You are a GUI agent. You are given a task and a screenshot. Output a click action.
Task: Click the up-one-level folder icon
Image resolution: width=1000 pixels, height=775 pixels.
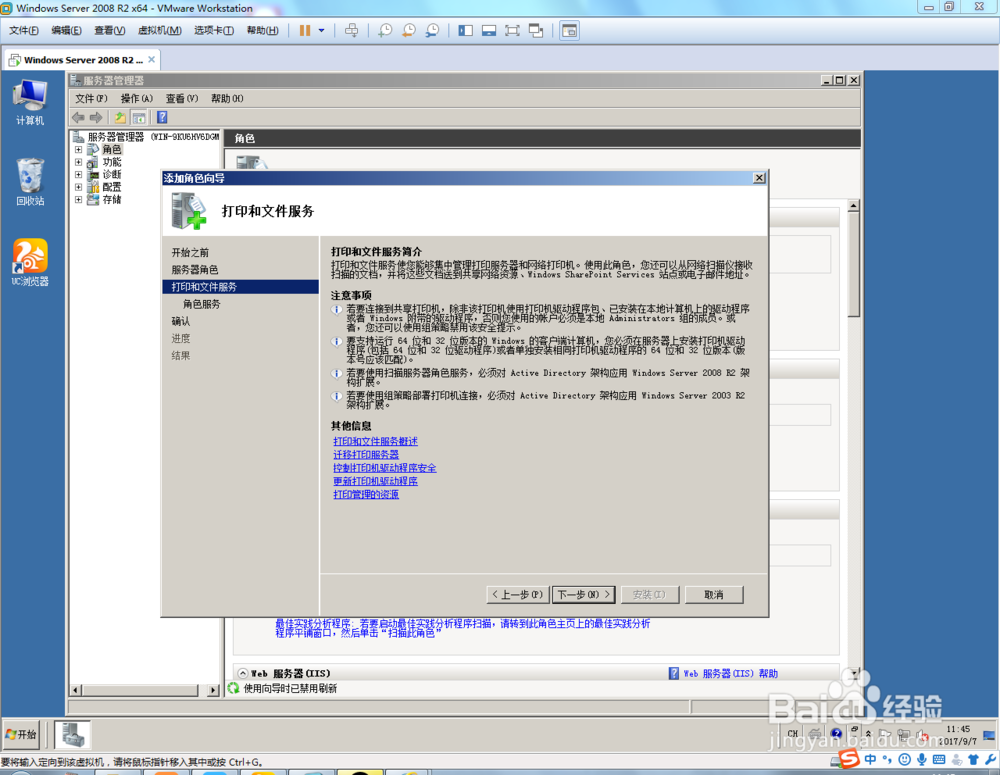[x=120, y=117]
